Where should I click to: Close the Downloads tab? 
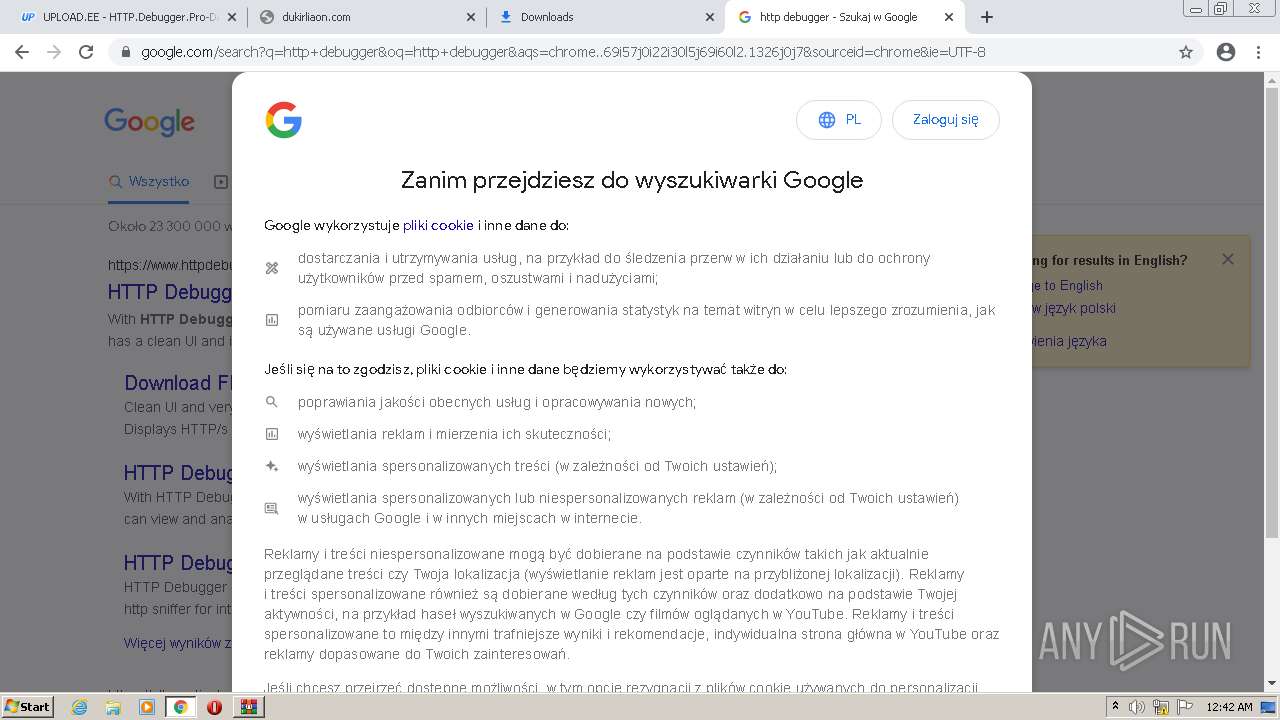[x=710, y=17]
